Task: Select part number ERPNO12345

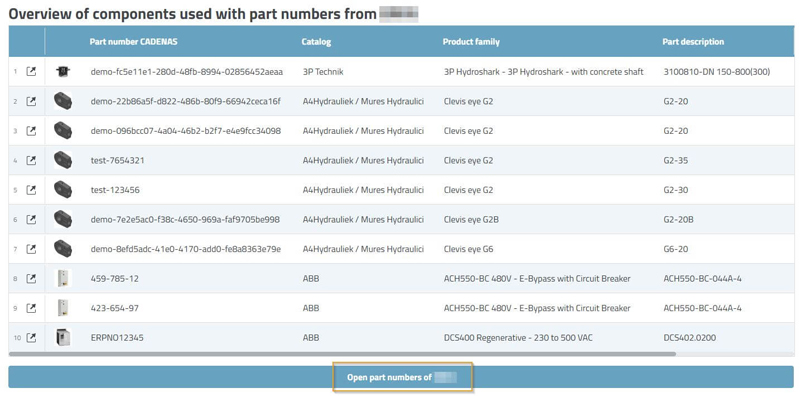Action: 117,338
